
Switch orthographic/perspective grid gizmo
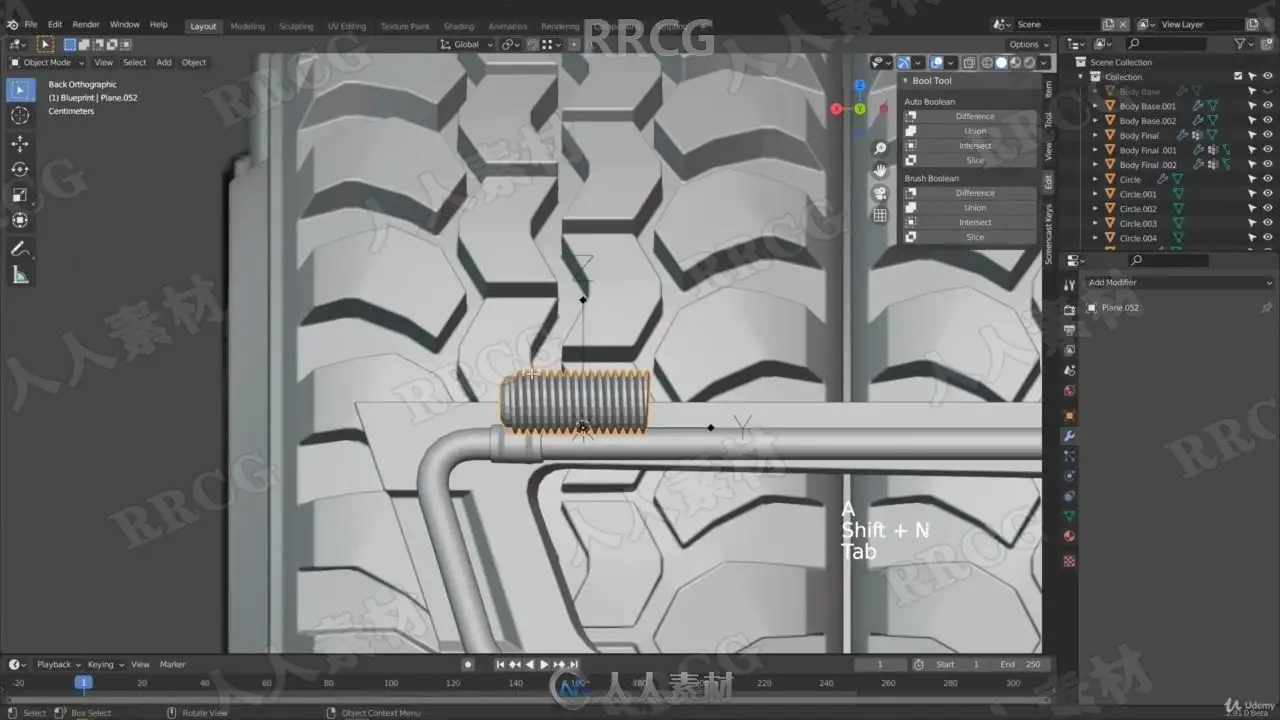coord(880,215)
